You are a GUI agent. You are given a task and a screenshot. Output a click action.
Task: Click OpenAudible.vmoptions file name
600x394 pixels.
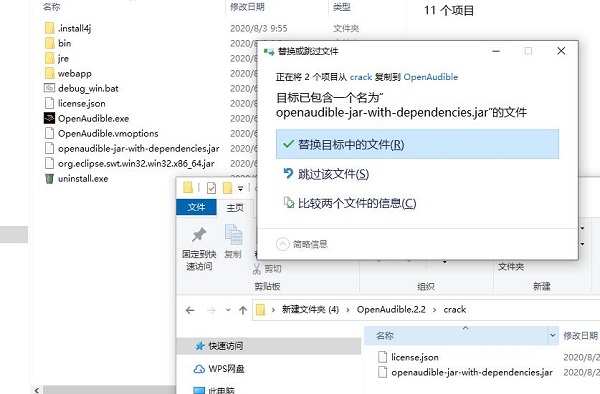[x=108, y=134]
